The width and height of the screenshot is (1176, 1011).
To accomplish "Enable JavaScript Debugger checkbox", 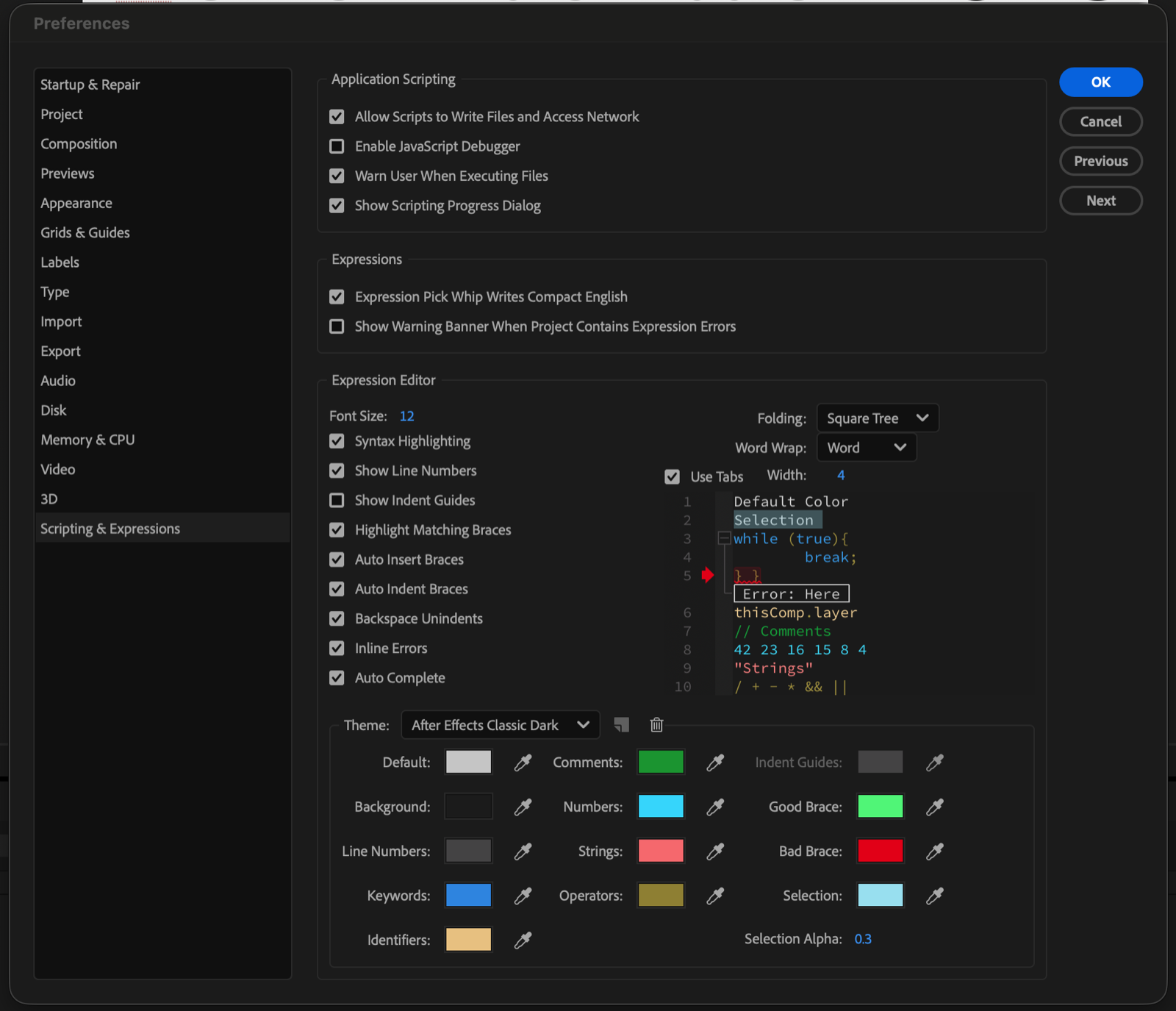I will pyautogui.click(x=337, y=146).
